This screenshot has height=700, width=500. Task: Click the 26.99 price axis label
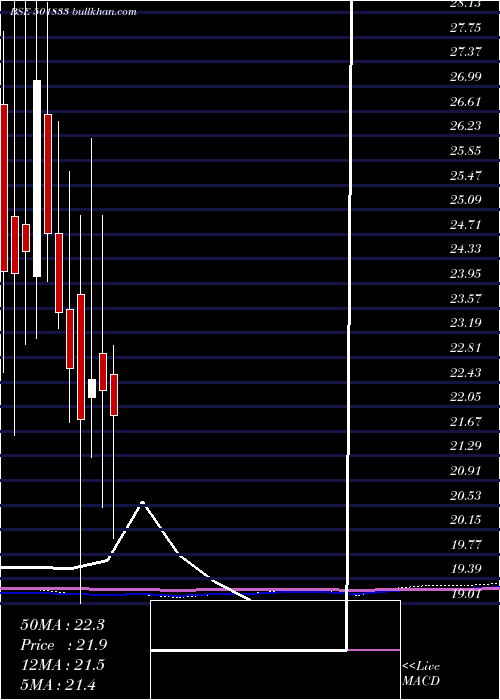465,77
